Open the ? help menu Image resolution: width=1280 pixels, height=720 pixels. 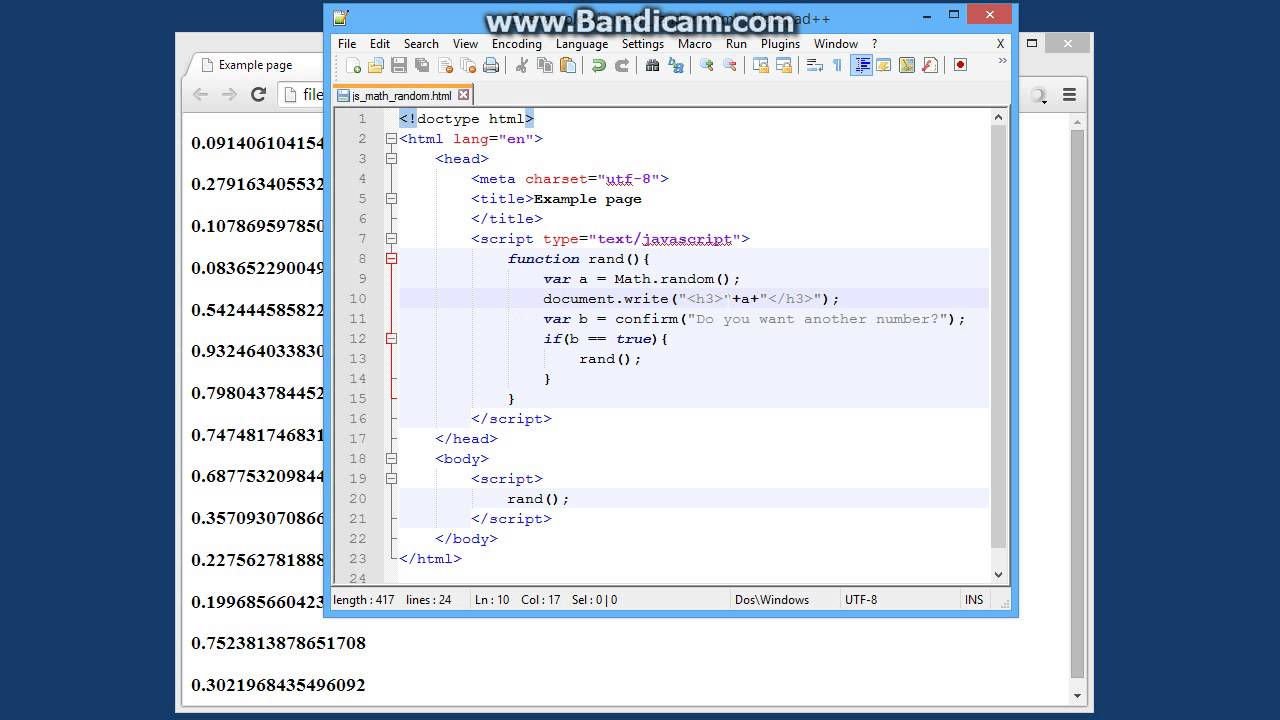click(x=874, y=44)
